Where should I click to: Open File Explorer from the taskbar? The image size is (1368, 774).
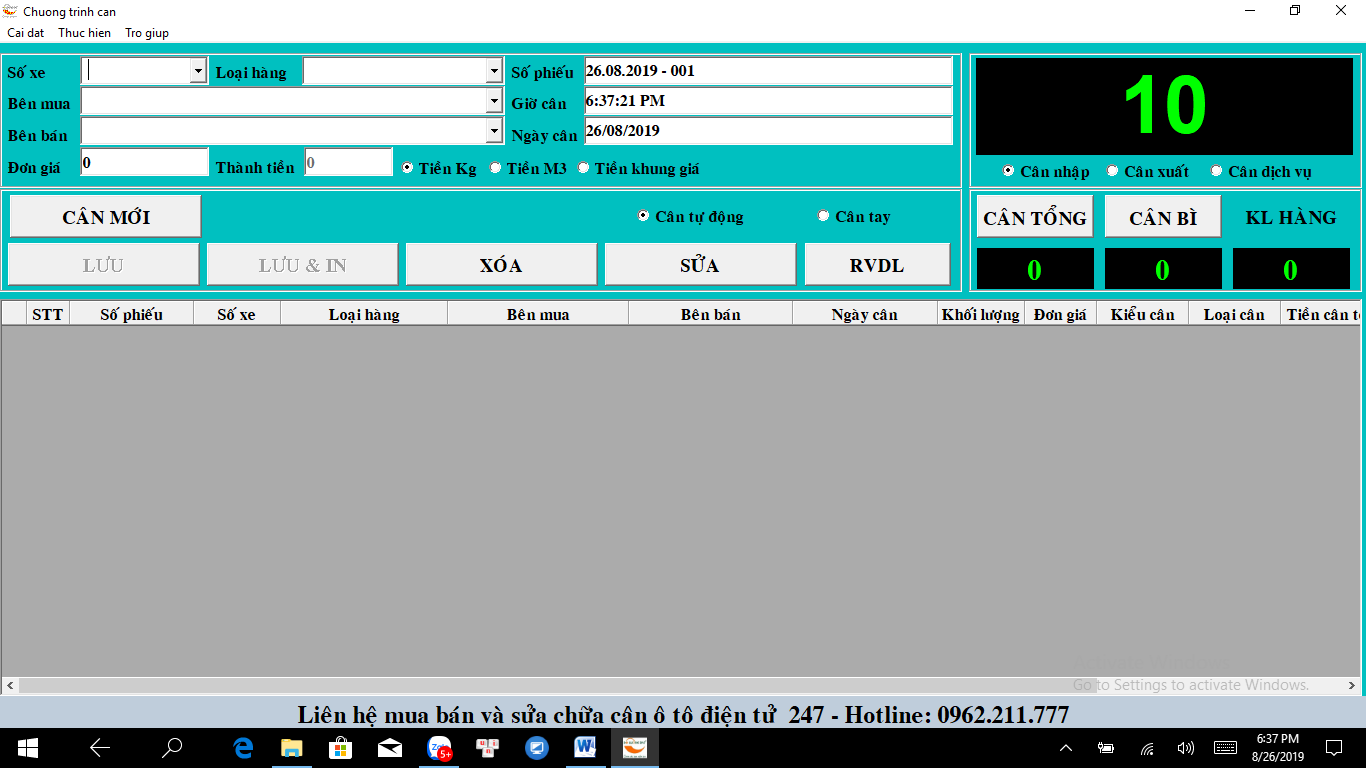click(x=292, y=748)
